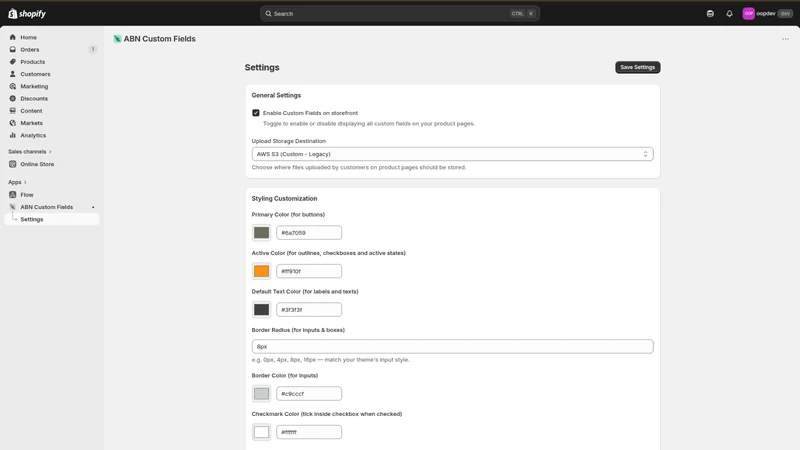
Task: Click the pin dot next to ABN Custom Fields
Action: (93, 207)
